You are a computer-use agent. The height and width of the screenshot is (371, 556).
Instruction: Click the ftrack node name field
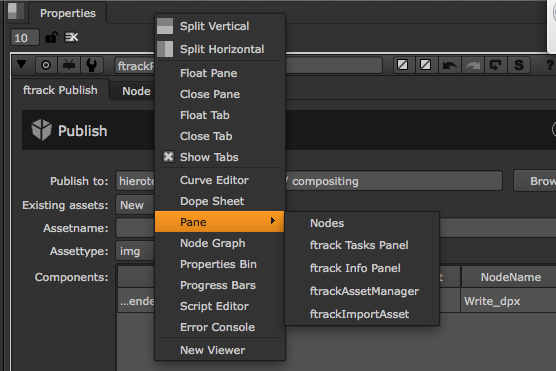[x=248, y=66]
